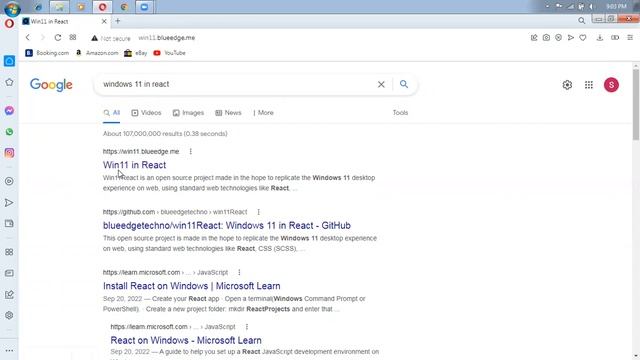Click the Not secure warning icon
The image size is (640, 360).
coord(94,38)
